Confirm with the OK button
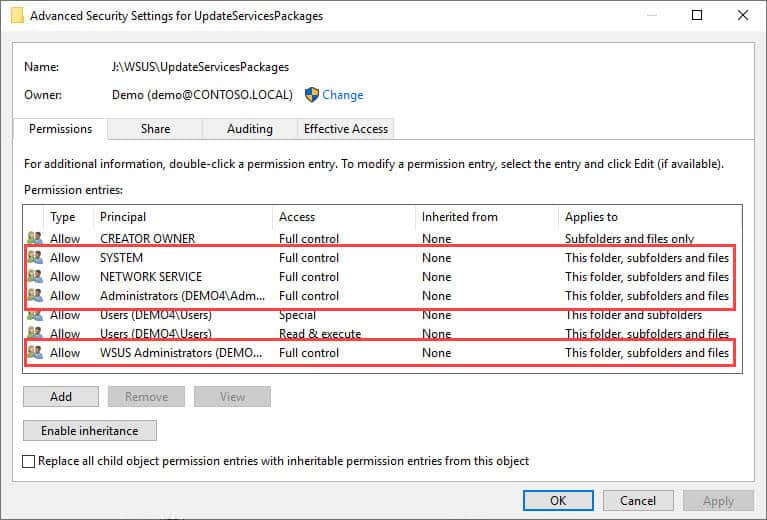 tap(558, 501)
